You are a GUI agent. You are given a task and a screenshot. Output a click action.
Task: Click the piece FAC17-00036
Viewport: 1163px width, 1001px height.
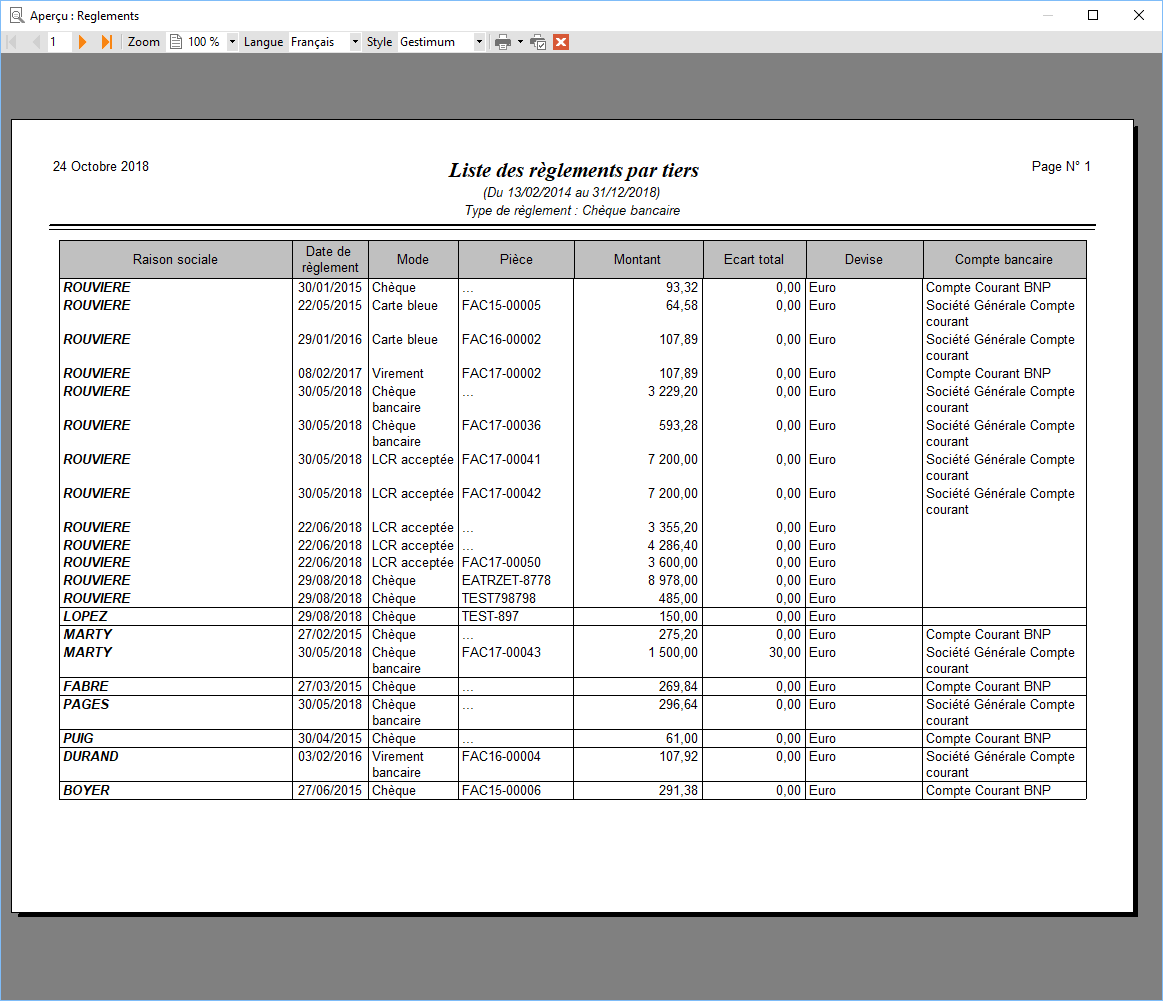point(501,426)
